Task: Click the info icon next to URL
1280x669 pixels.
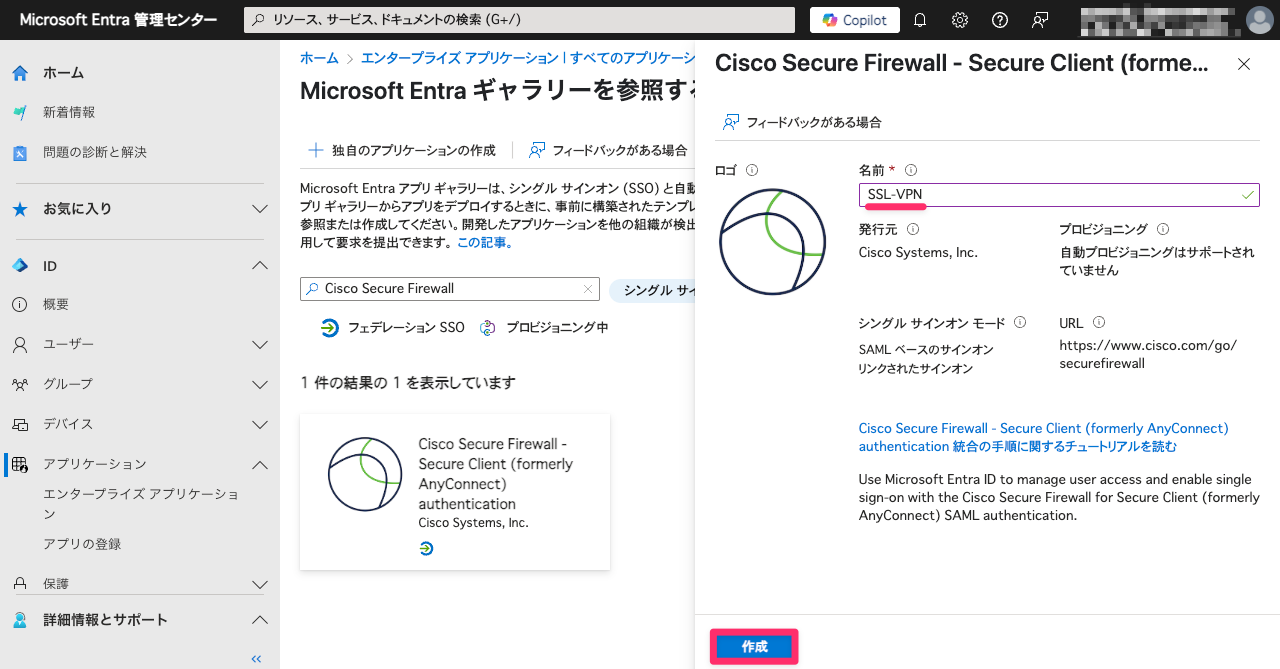Action: [1099, 322]
